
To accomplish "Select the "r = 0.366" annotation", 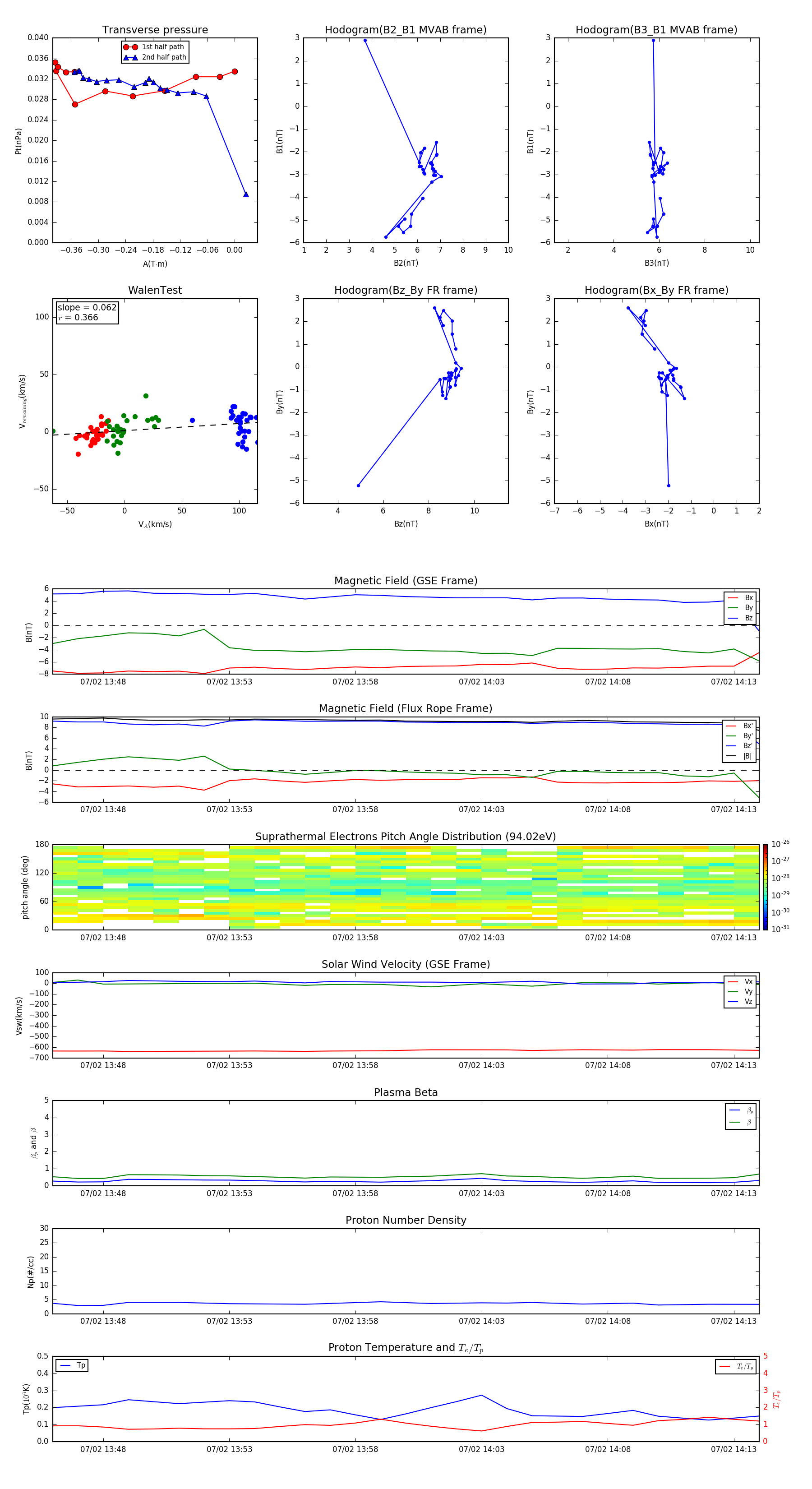I will coord(78,317).
